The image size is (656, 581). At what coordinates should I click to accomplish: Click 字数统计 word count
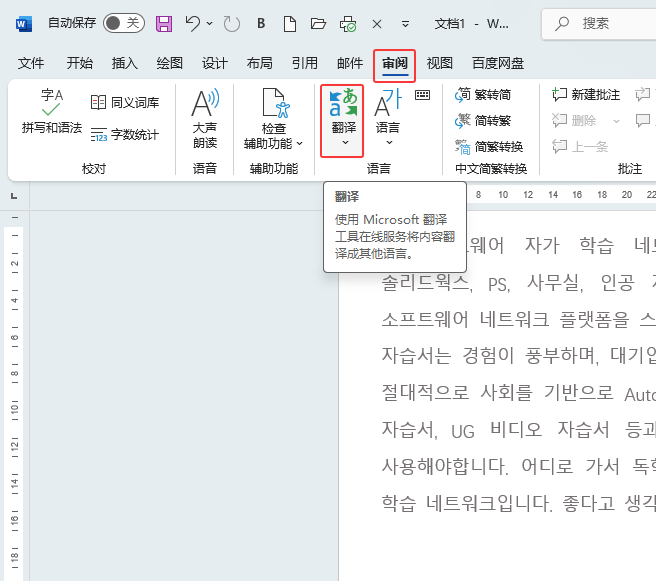click(x=125, y=135)
